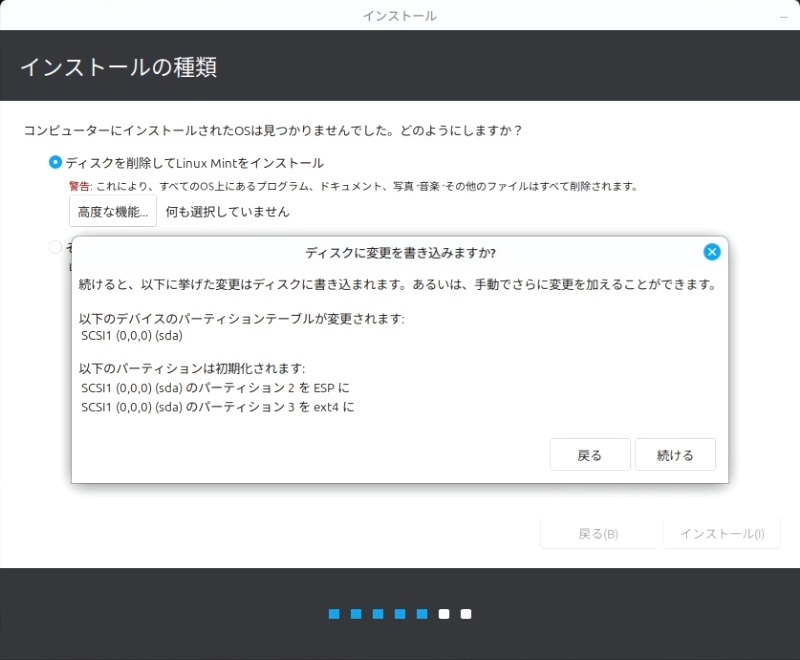800x660 pixels.
Task: Click the last white progress dot
Action: click(x=466, y=614)
